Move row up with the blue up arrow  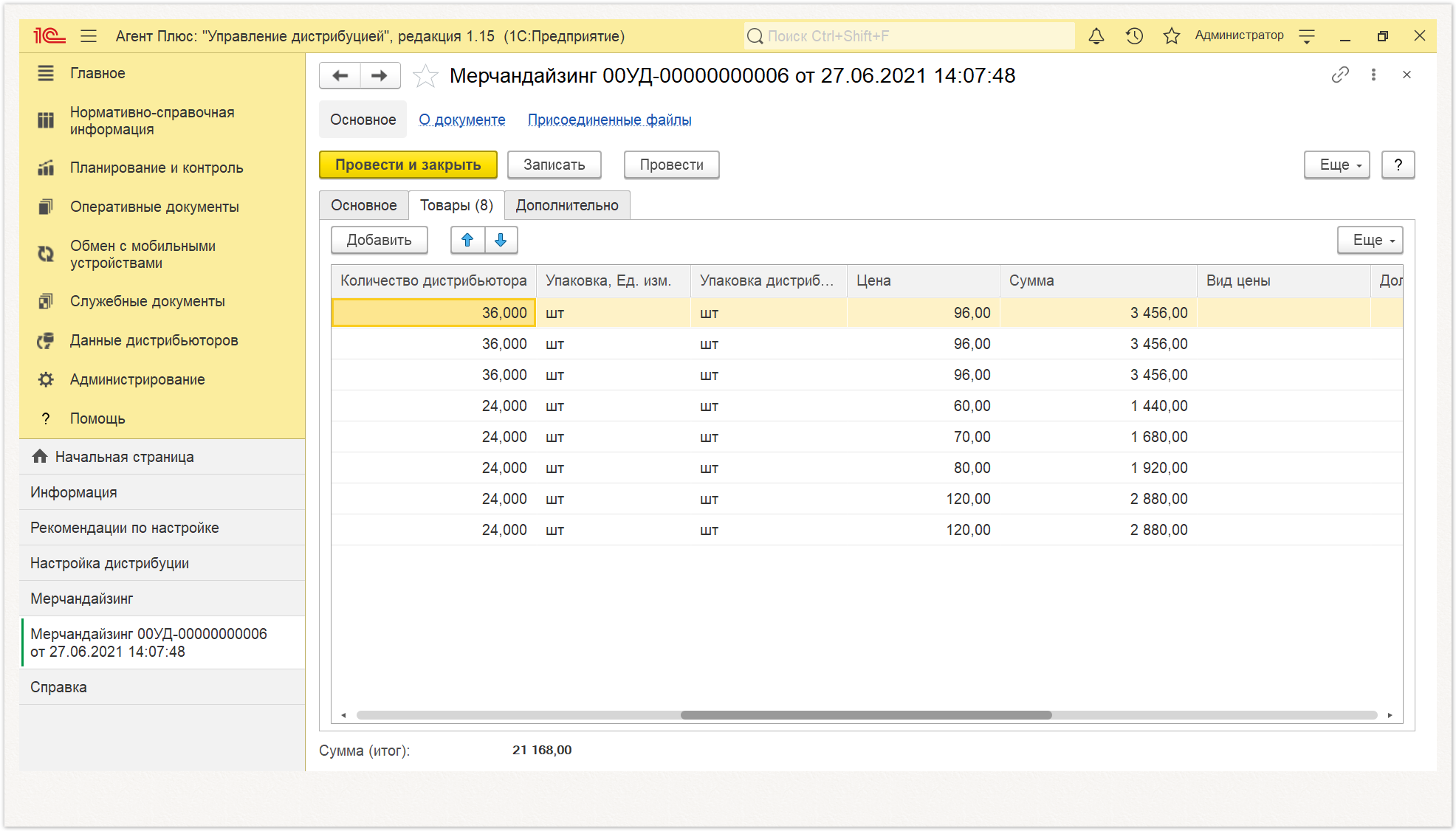467,240
